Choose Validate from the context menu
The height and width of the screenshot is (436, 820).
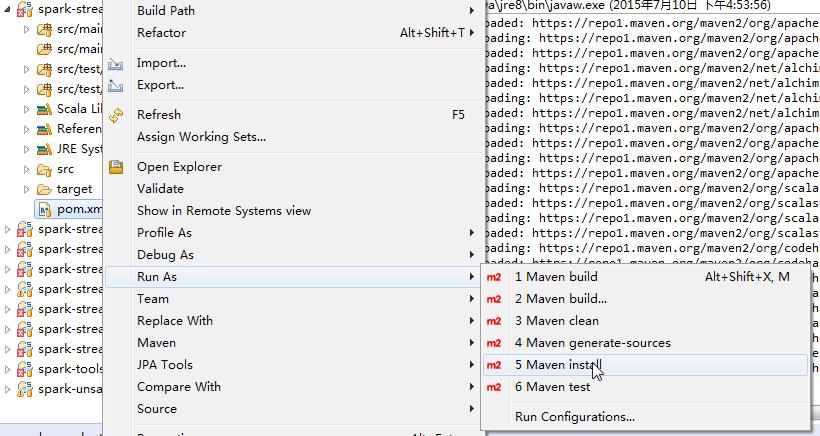[160, 189]
